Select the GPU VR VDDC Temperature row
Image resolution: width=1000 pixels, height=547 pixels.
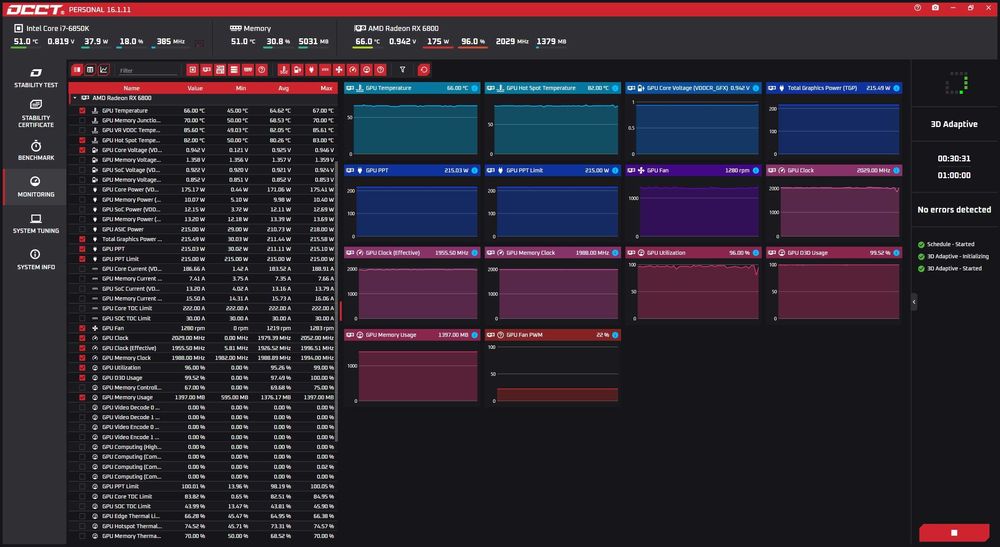(x=203, y=130)
